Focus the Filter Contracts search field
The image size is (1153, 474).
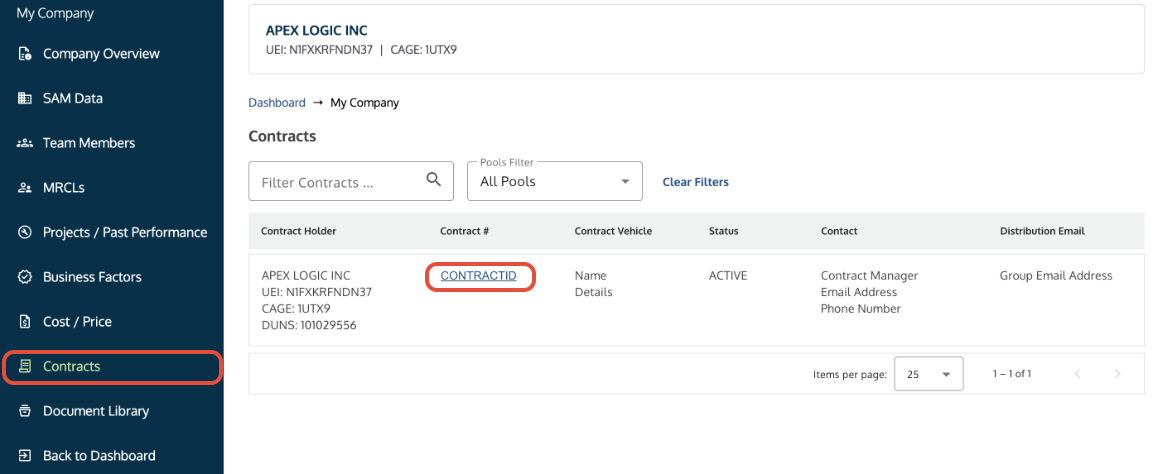[351, 181]
